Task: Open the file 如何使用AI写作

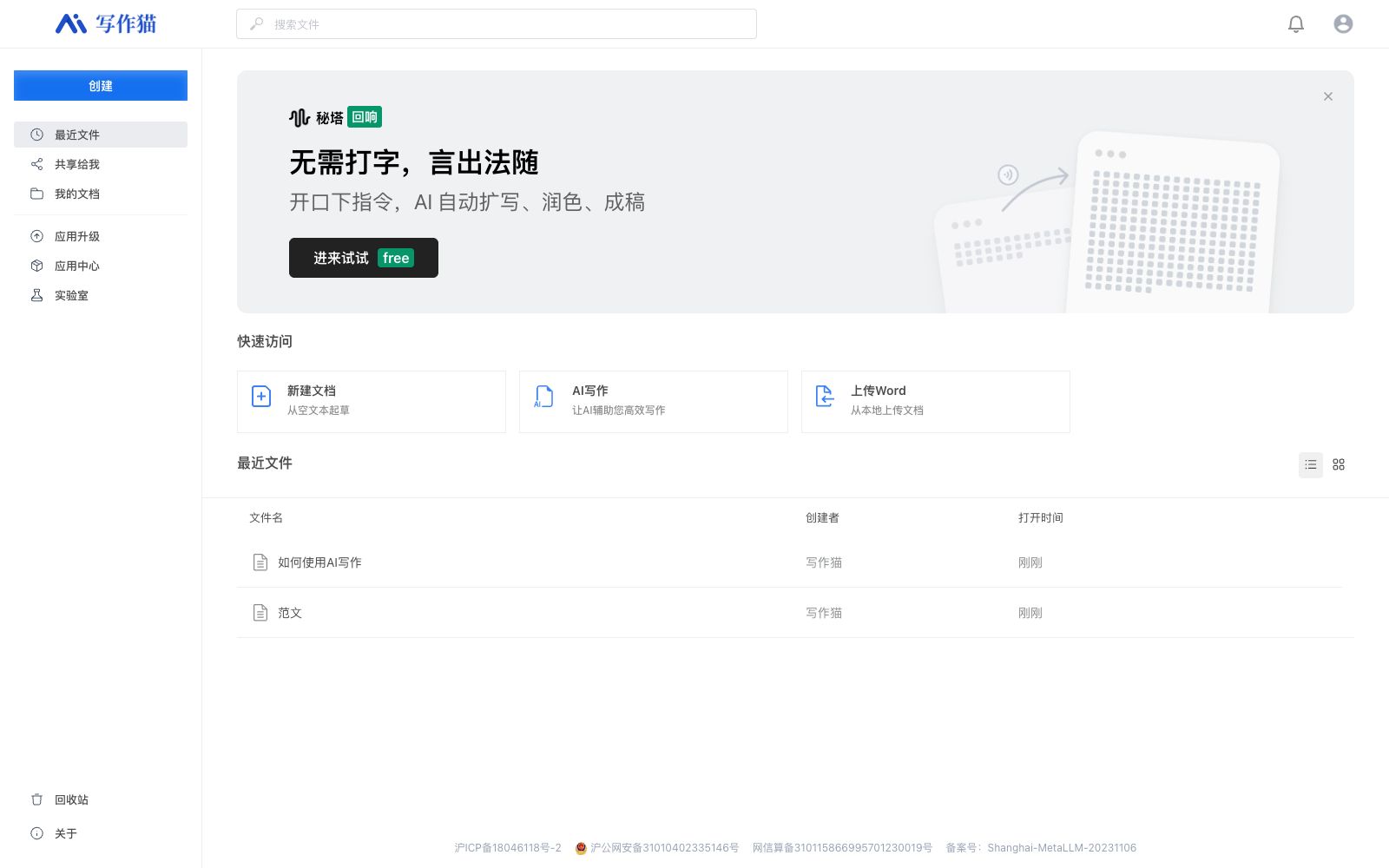Action: pos(319,562)
